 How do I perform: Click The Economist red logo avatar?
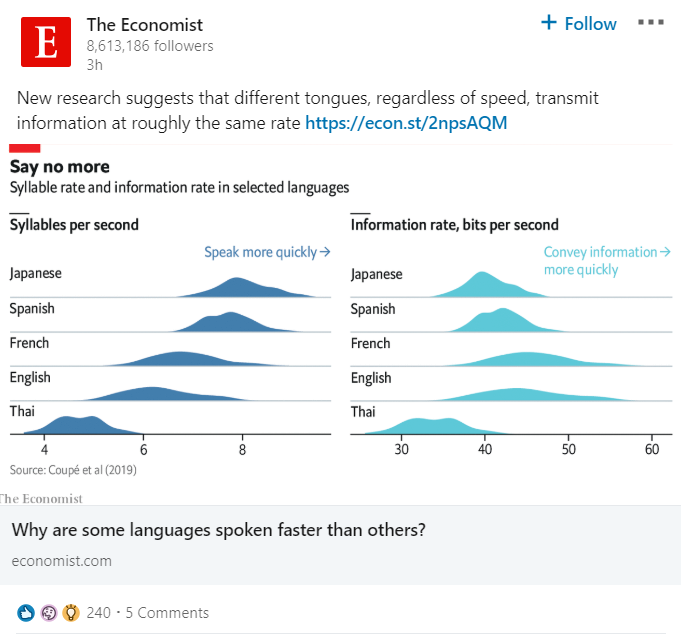[46, 41]
